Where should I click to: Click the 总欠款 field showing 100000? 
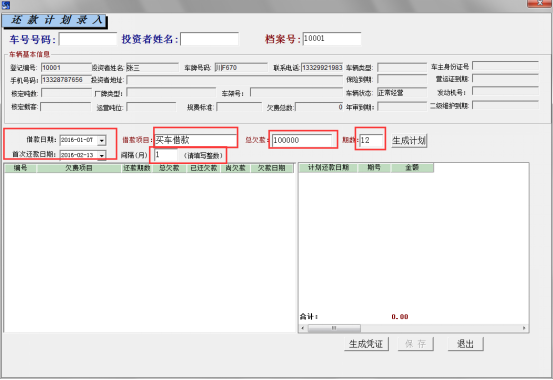(x=302, y=140)
